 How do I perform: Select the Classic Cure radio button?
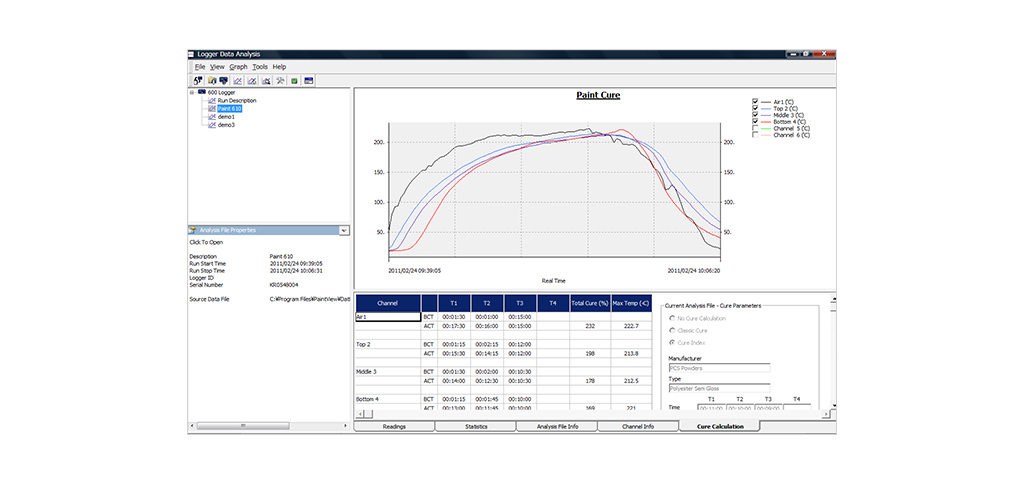tap(672, 330)
